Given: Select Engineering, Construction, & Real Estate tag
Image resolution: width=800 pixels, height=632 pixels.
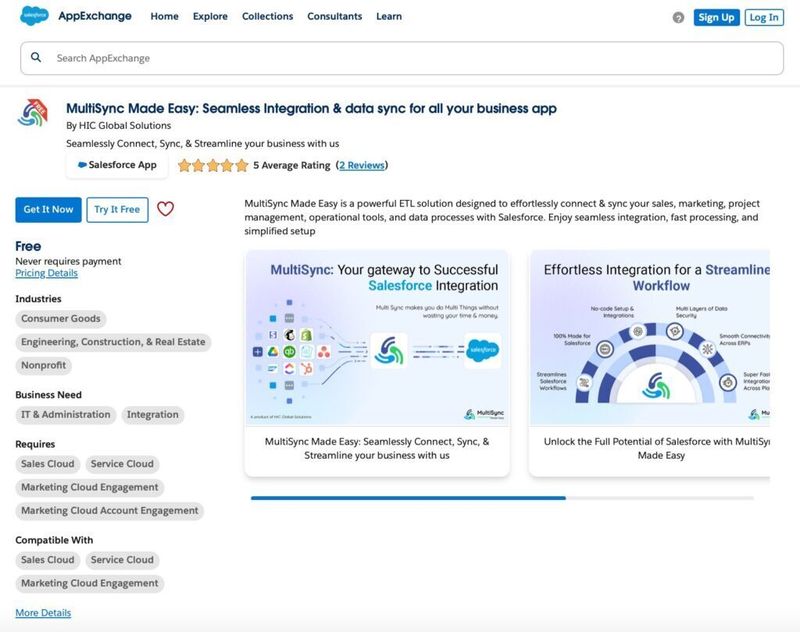Looking at the screenshot, I should tap(113, 342).
